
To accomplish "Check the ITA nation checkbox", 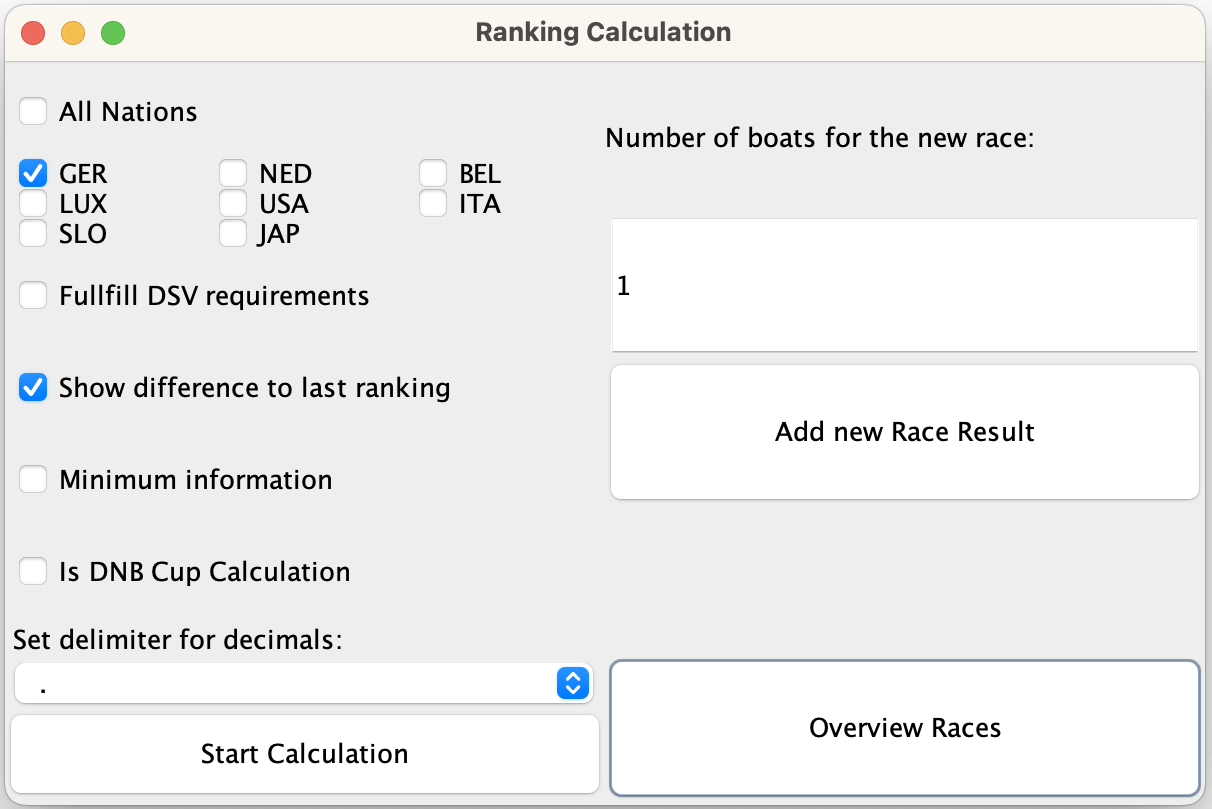I will tap(433, 204).
